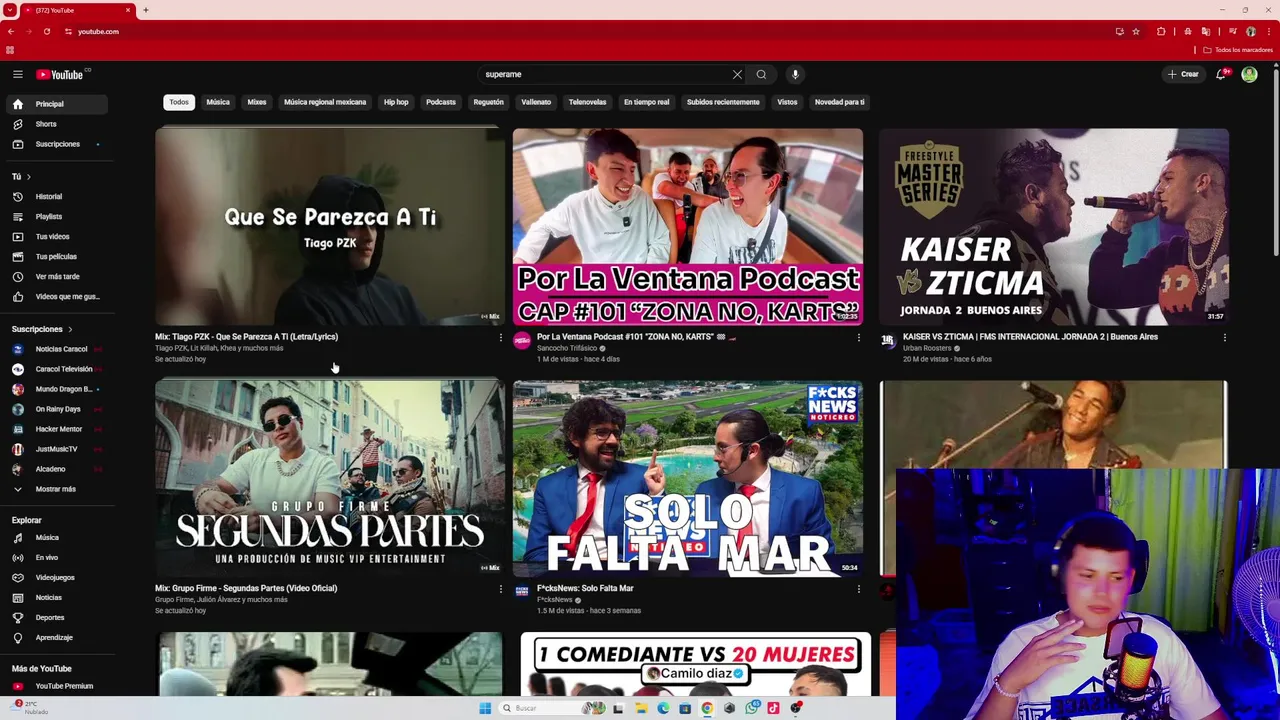Select the Telenovelas filter chip
The height and width of the screenshot is (720, 1280).
pyautogui.click(x=588, y=102)
